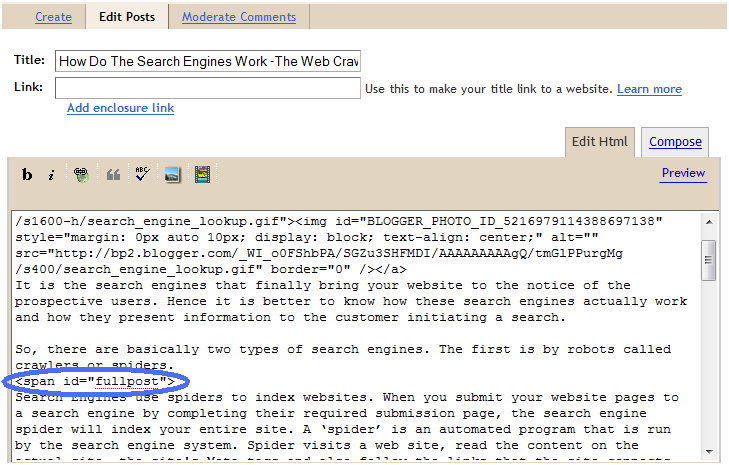
Task: Click the span id="fullpost" tag text
Action: tap(95, 382)
